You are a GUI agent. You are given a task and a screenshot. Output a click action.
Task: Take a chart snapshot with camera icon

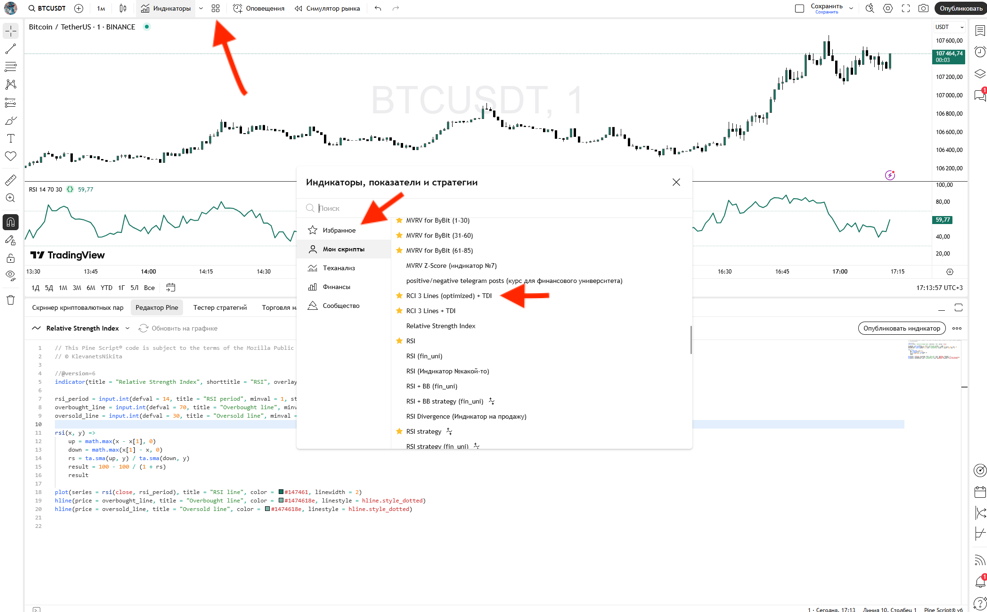[x=923, y=8]
